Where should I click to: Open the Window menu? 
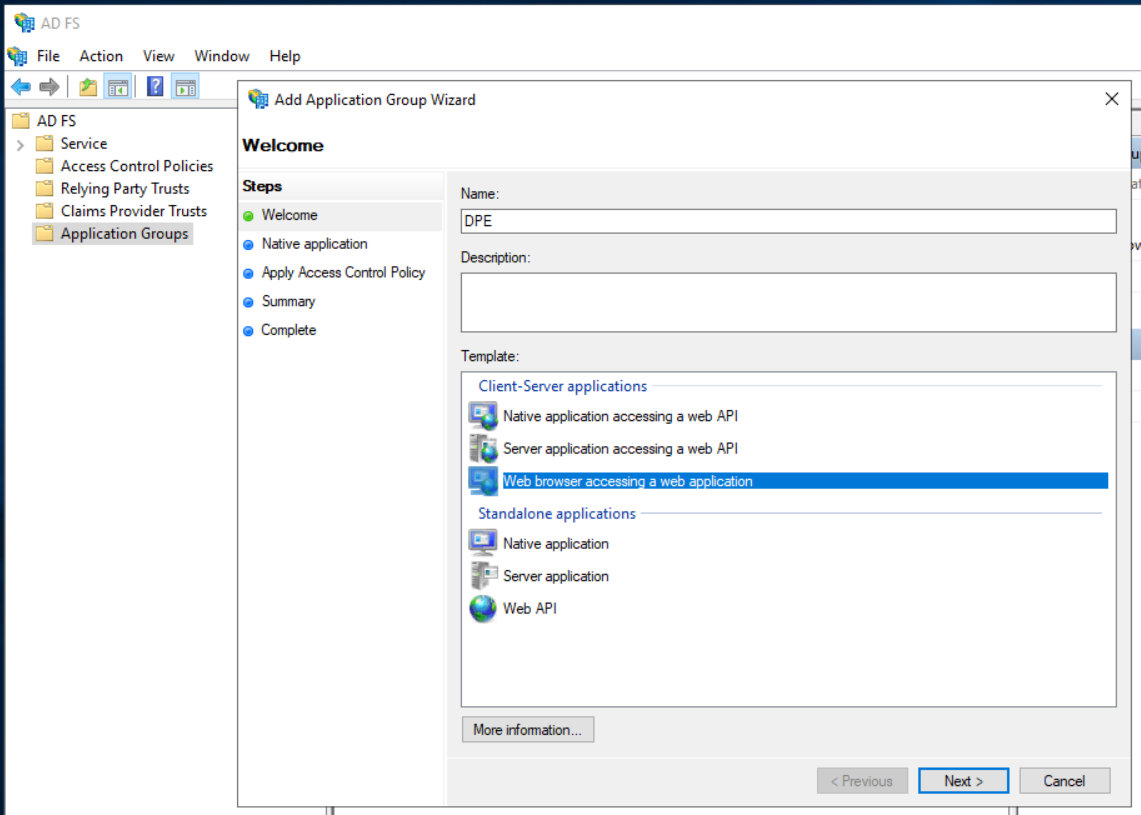(221, 56)
